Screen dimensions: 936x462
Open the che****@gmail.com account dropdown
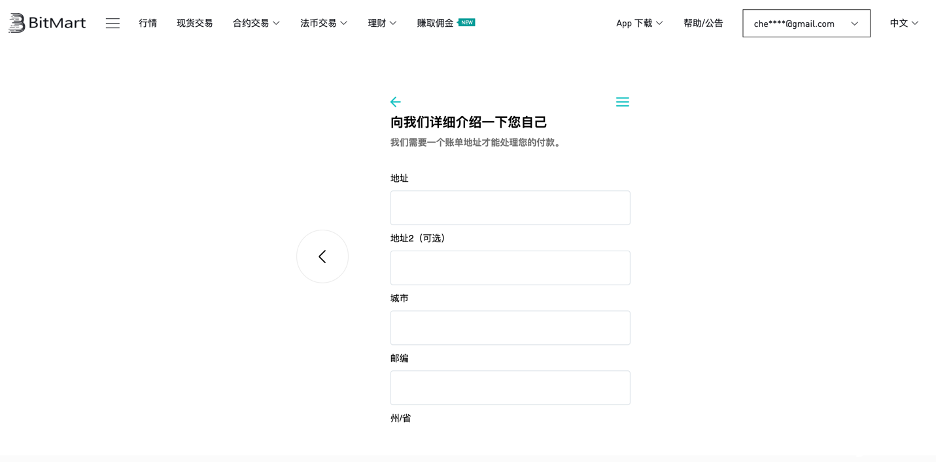(806, 23)
